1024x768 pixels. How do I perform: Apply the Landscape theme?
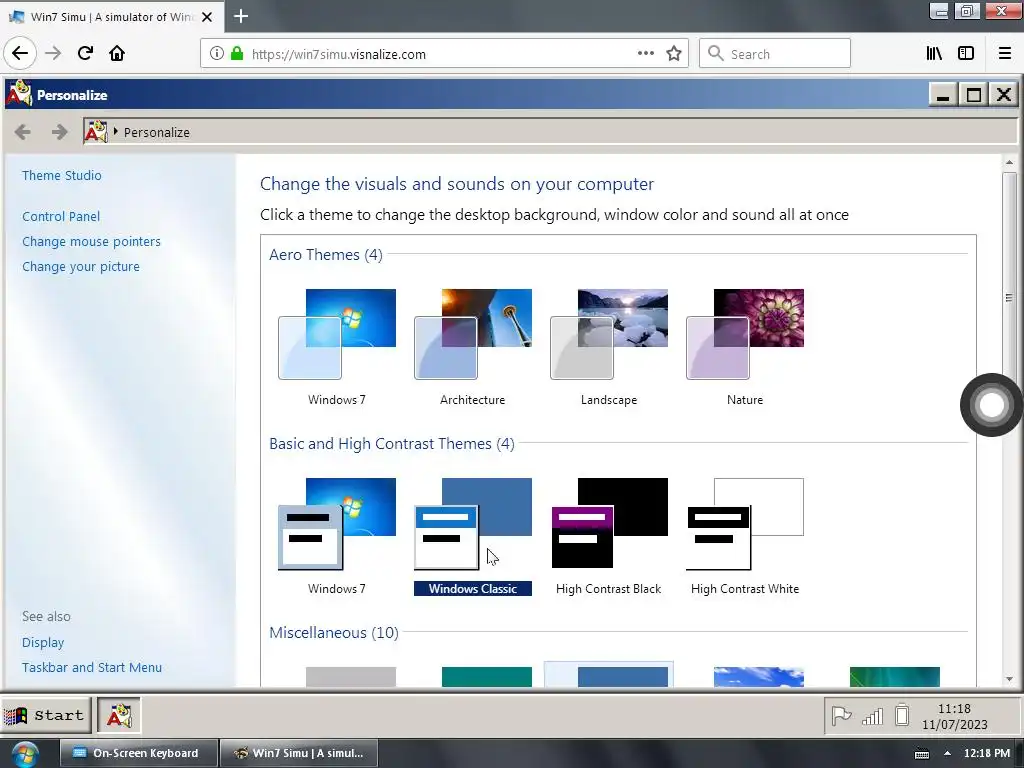tap(609, 347)
